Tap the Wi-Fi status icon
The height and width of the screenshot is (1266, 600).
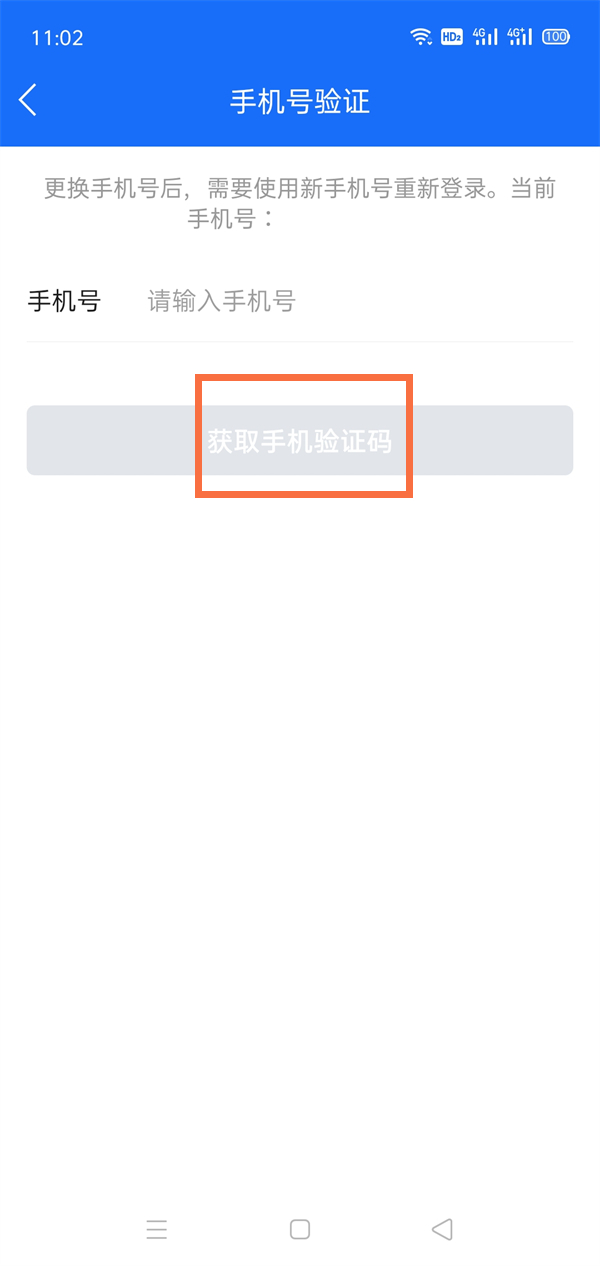click(x=422, y=37)
